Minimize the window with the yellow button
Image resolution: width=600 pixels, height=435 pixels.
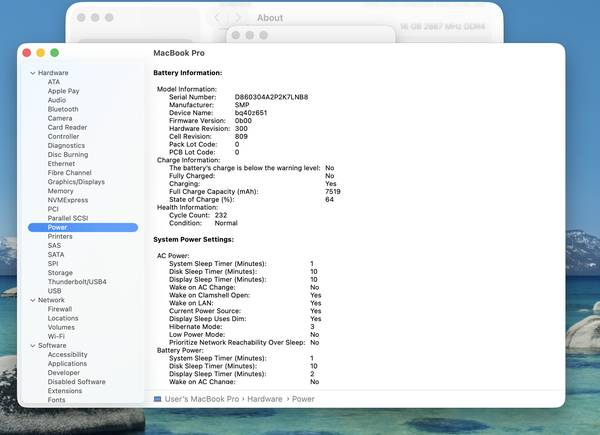coord(41,52)
